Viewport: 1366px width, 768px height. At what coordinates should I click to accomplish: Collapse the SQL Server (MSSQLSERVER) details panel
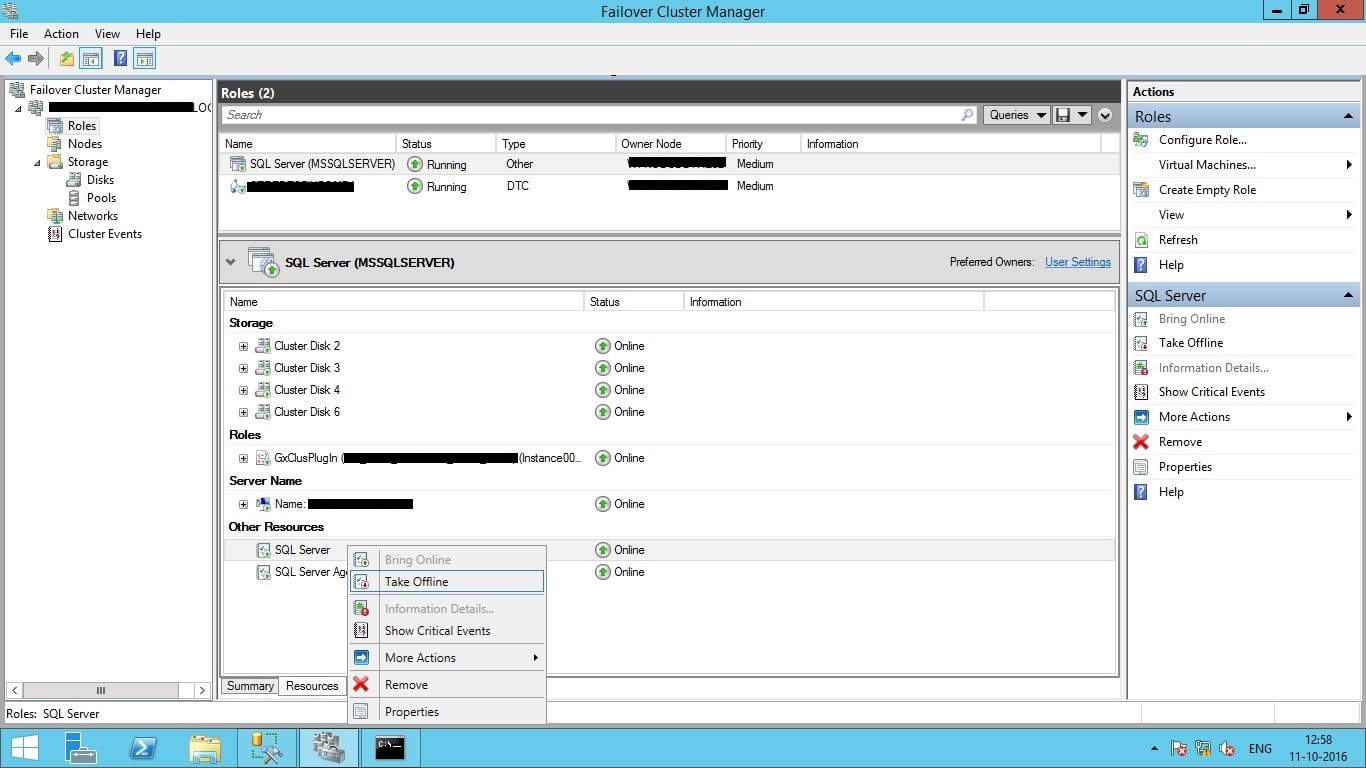point(231,263)
